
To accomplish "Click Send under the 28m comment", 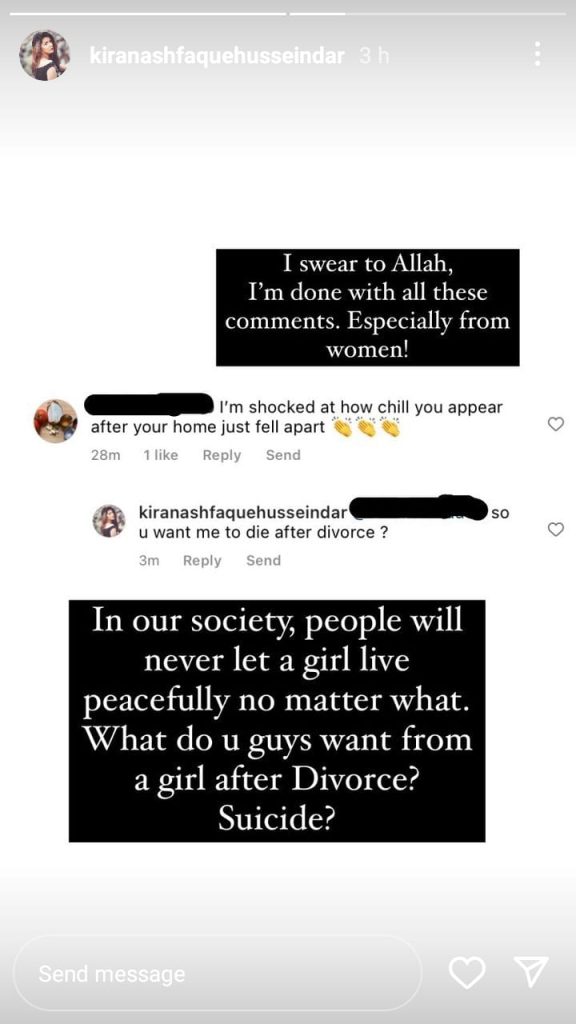I will click(x=283, y=455).
